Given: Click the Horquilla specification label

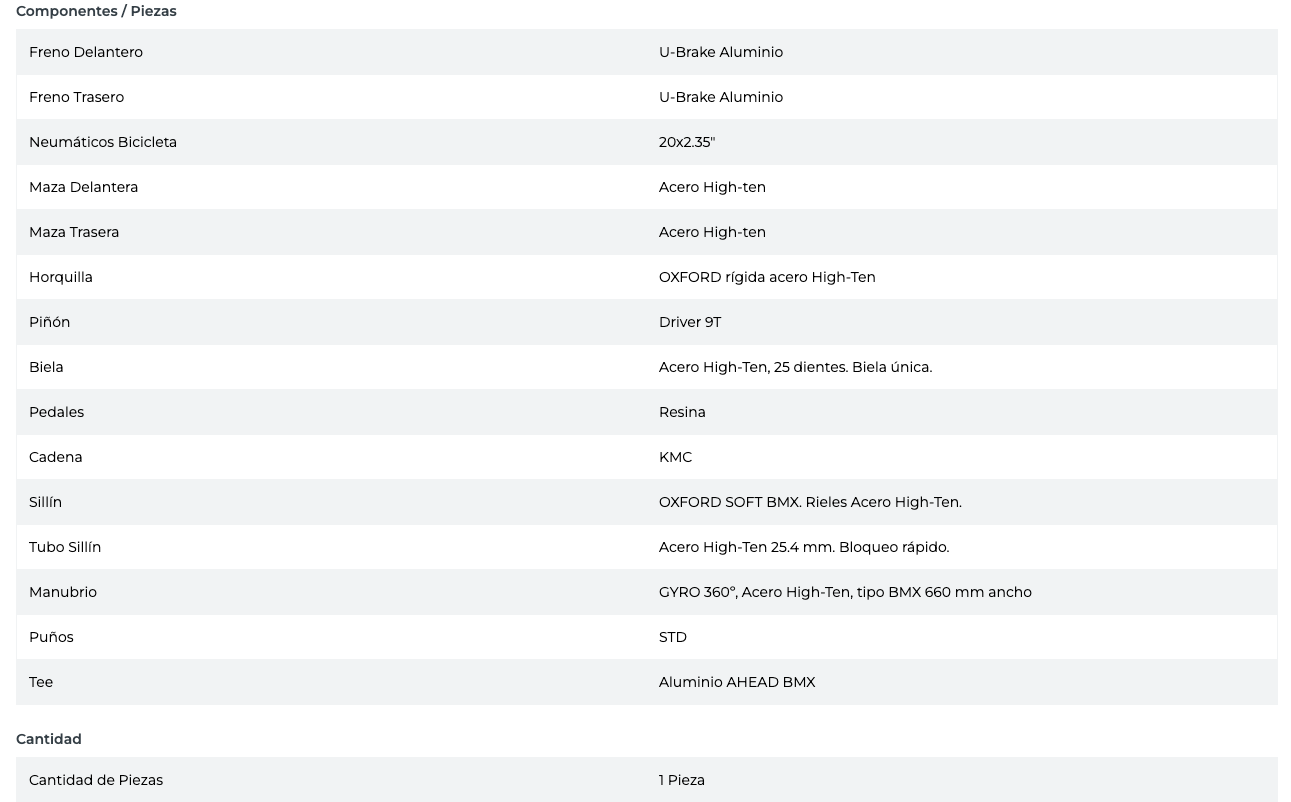Looking at the screenshot, I should point(61,277).
